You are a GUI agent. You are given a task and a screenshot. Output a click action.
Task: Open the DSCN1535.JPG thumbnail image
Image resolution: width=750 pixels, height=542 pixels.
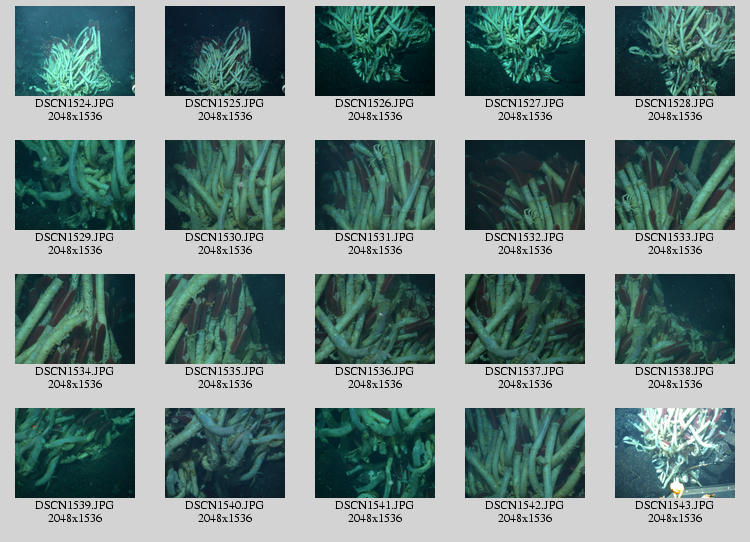point(225,319)
